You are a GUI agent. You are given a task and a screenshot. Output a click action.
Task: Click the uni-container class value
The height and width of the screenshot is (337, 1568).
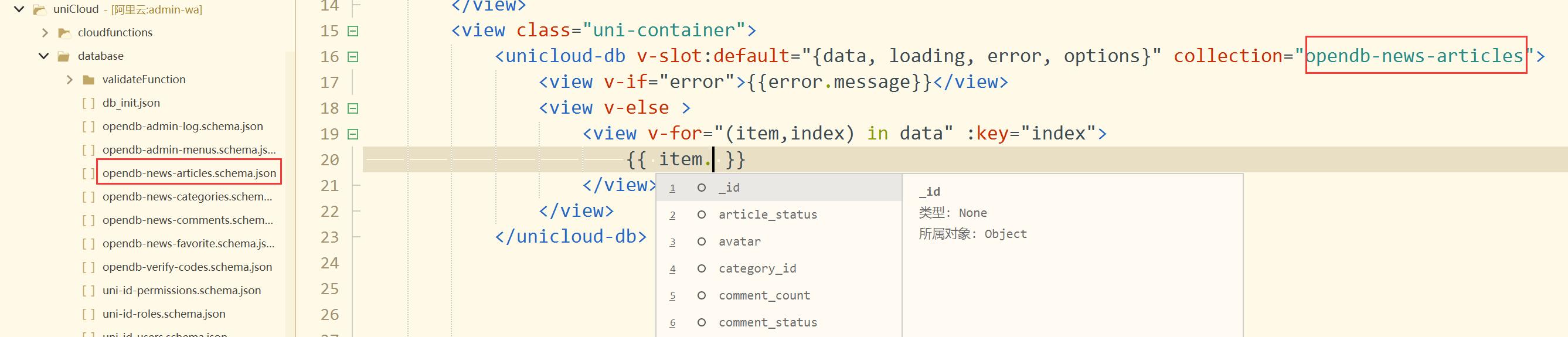[x=664, y=30]
